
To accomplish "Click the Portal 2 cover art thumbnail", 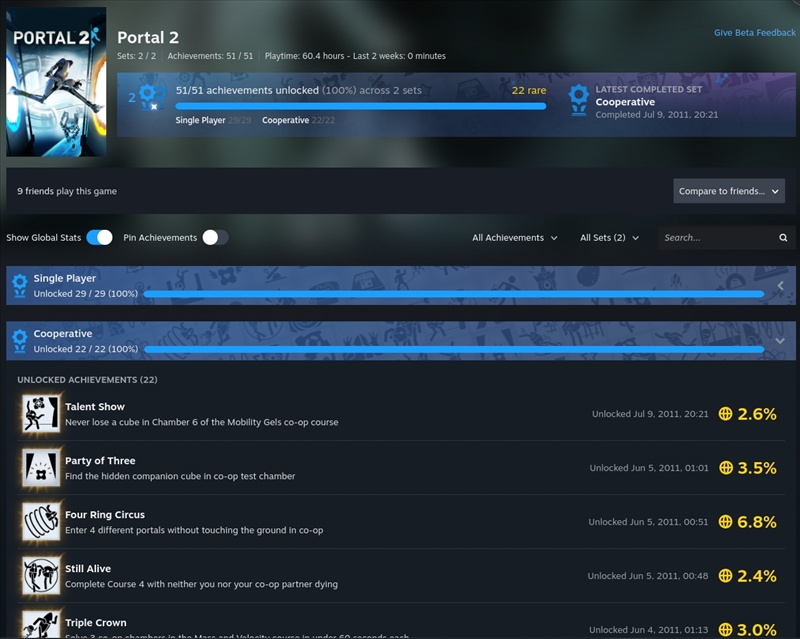I will click(56, 82).
